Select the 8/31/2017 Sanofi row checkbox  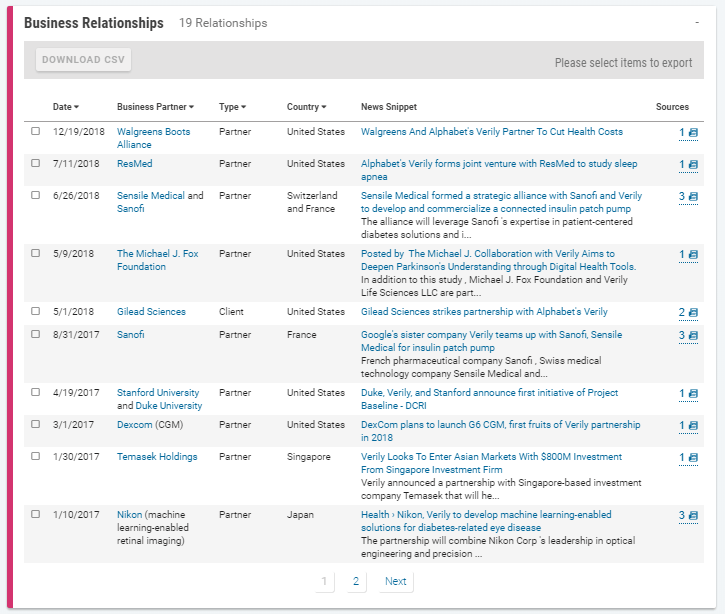(36, 334)
